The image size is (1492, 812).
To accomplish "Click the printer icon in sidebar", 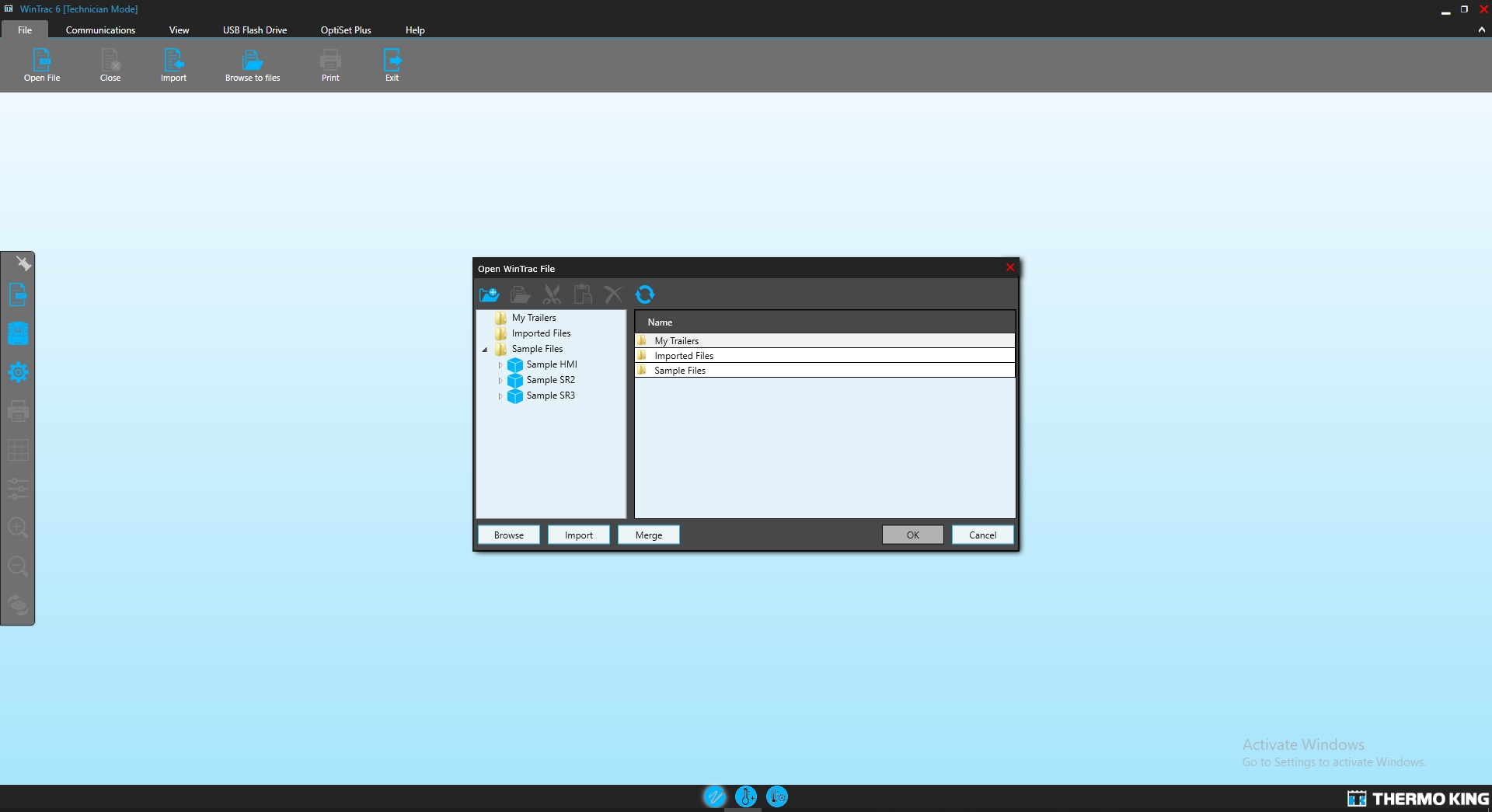I will [18, 411].
